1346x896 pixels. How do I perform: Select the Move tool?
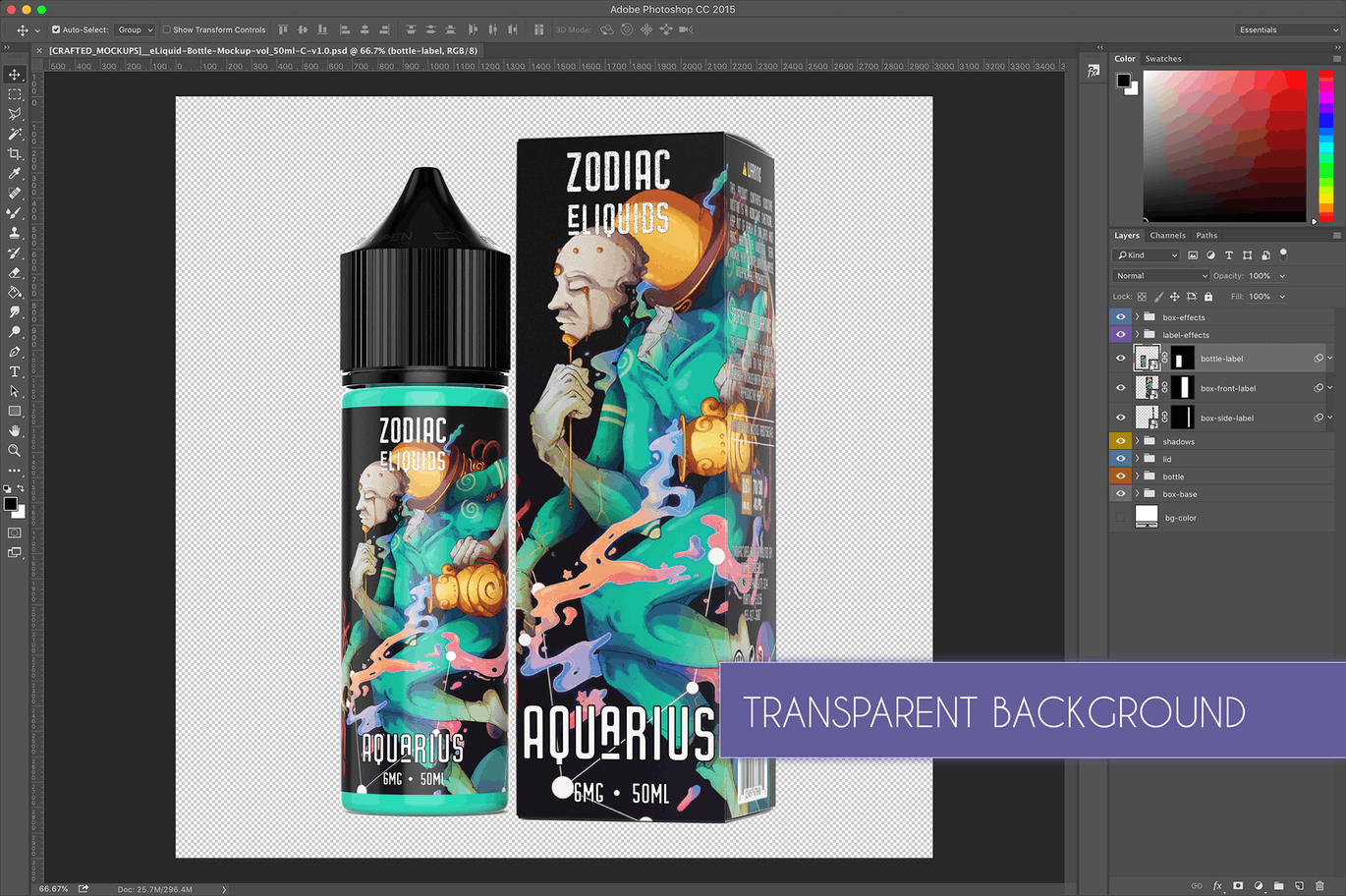[15, 74]
